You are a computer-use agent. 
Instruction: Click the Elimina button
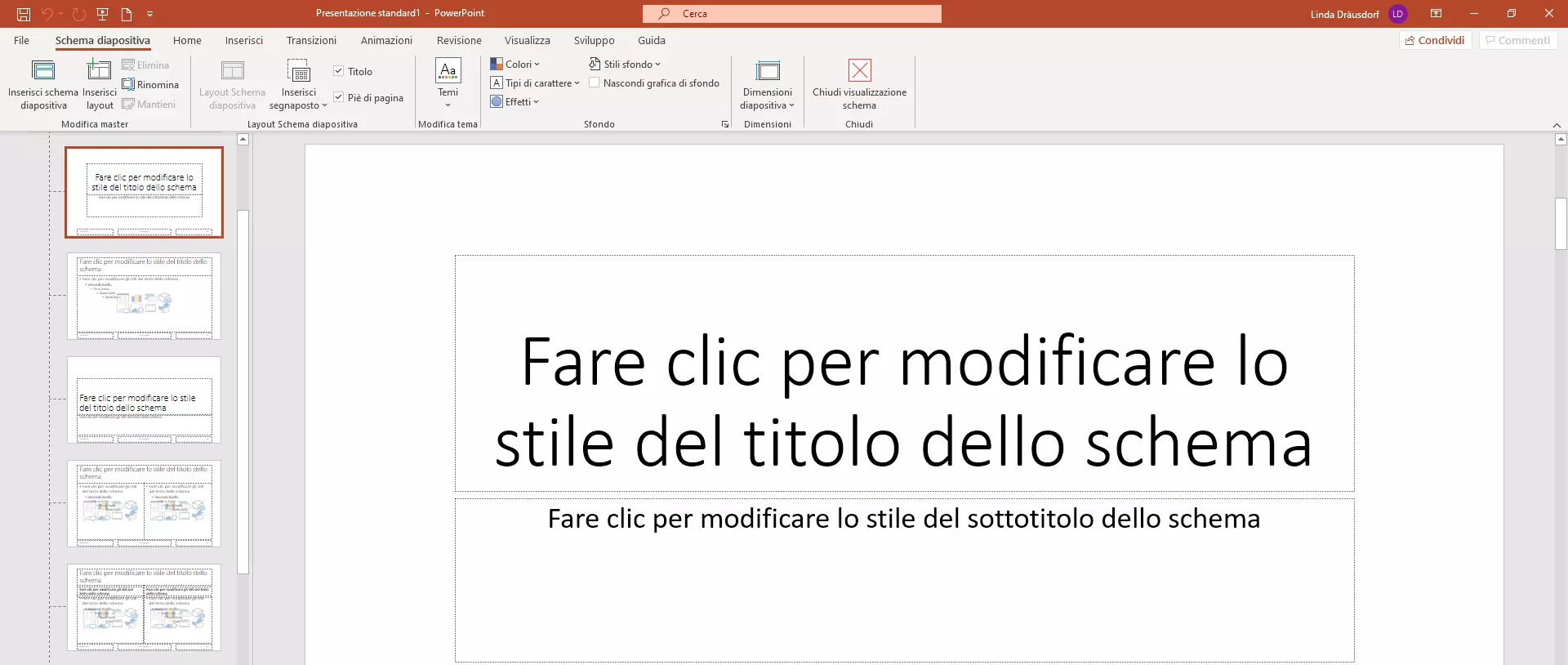145,65
